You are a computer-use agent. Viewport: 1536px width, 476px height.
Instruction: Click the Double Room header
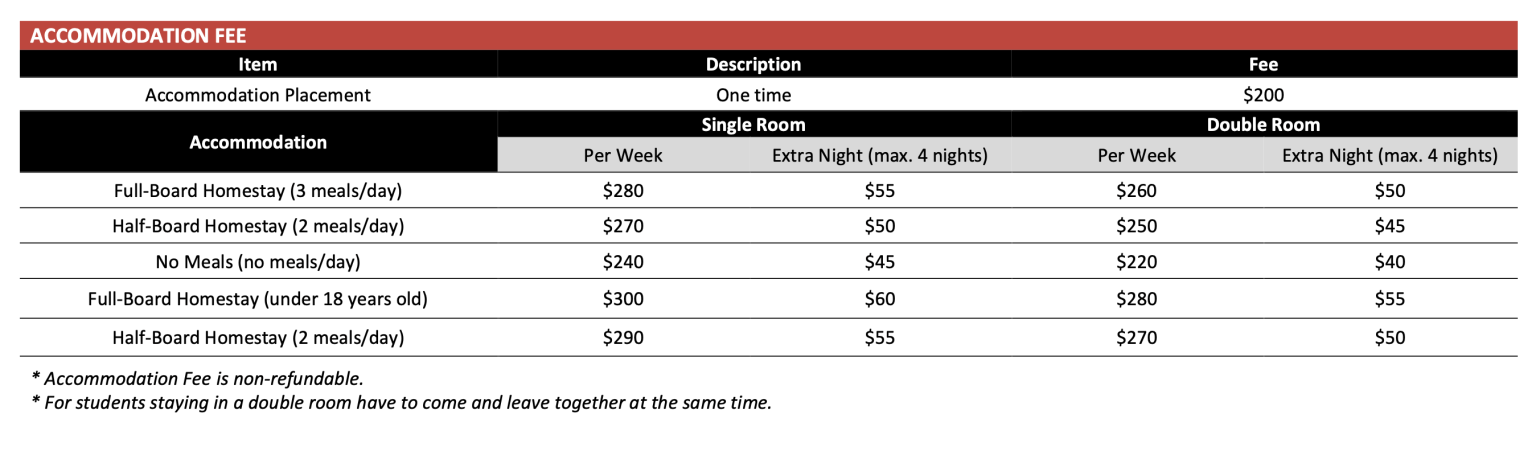tap(1263, 125)
